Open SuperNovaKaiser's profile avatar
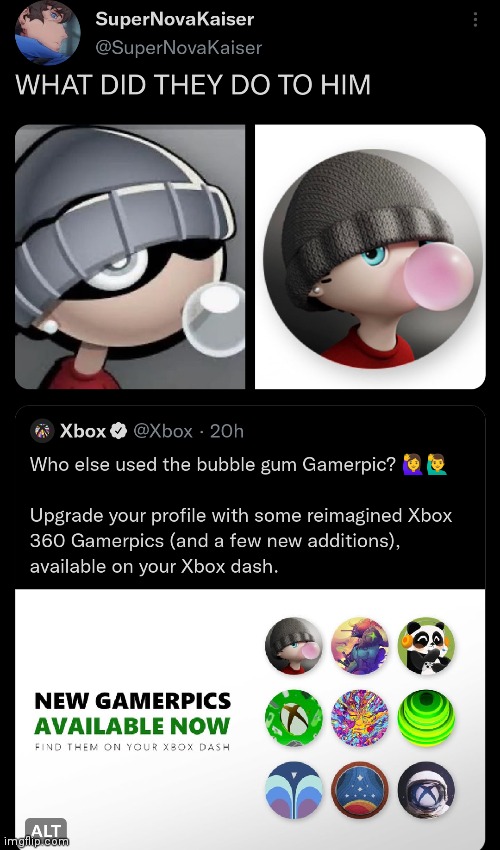 48,33
